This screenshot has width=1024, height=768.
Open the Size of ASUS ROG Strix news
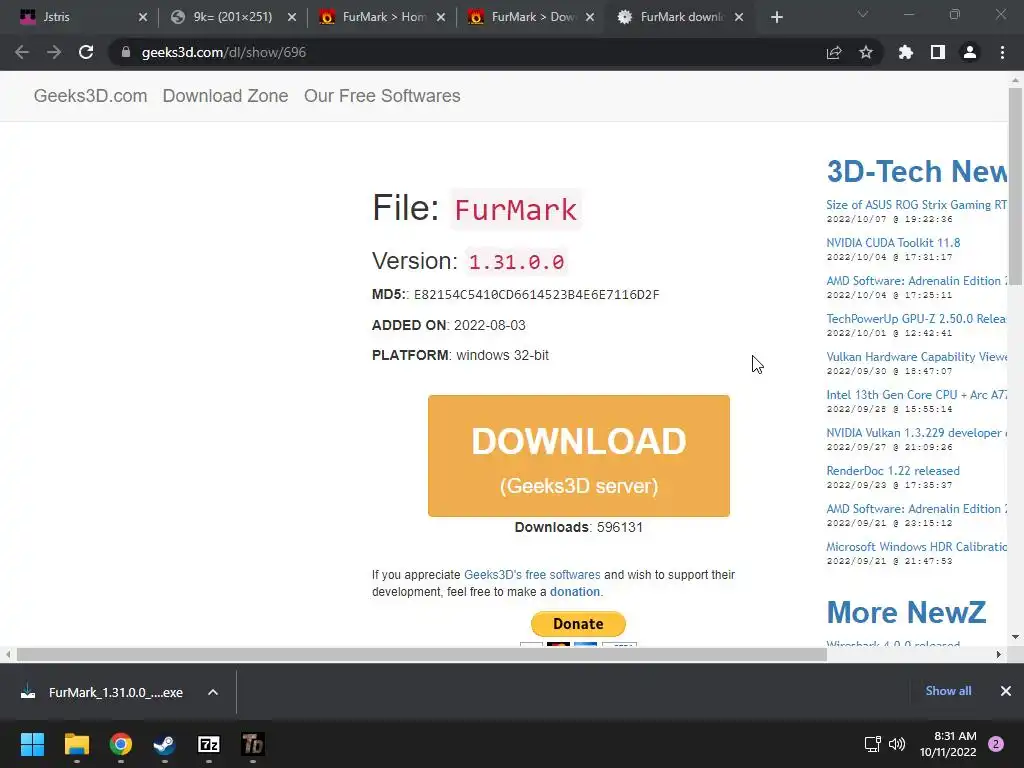pos(916,205)
